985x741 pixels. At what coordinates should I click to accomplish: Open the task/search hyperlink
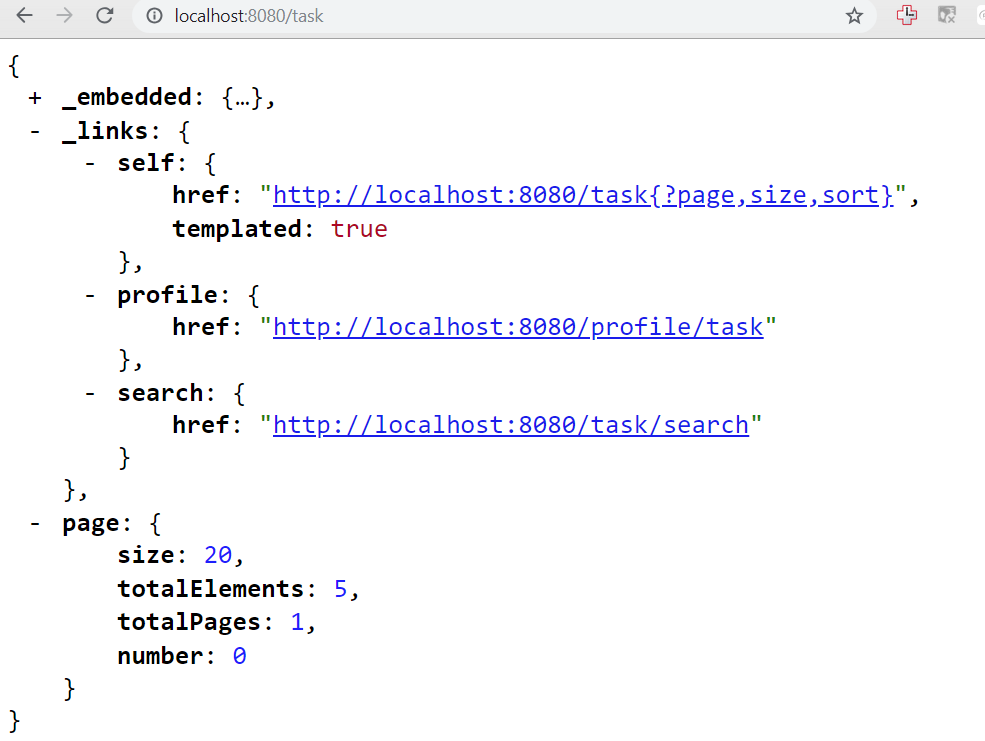pos(511,424)
